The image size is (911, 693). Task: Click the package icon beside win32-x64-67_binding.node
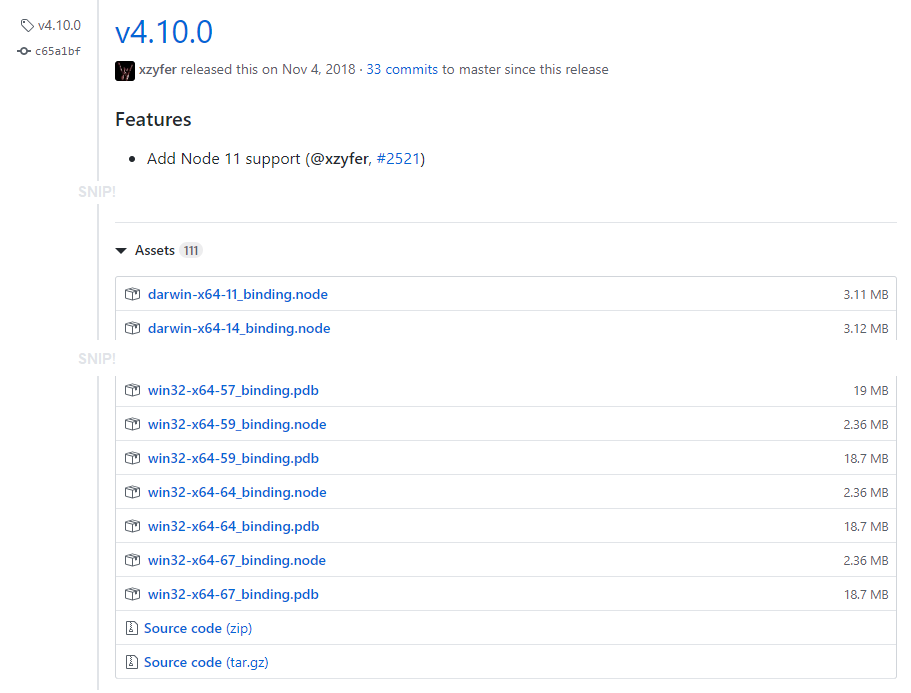[132, 560]
